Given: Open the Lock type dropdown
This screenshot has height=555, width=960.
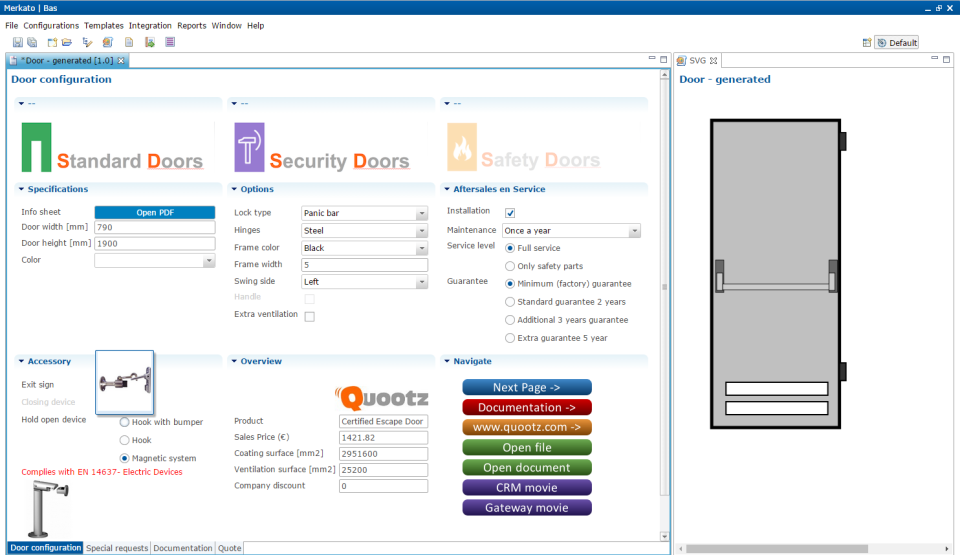Looking at the screenshot, I should pyautogui.click(x=422, y=213).
